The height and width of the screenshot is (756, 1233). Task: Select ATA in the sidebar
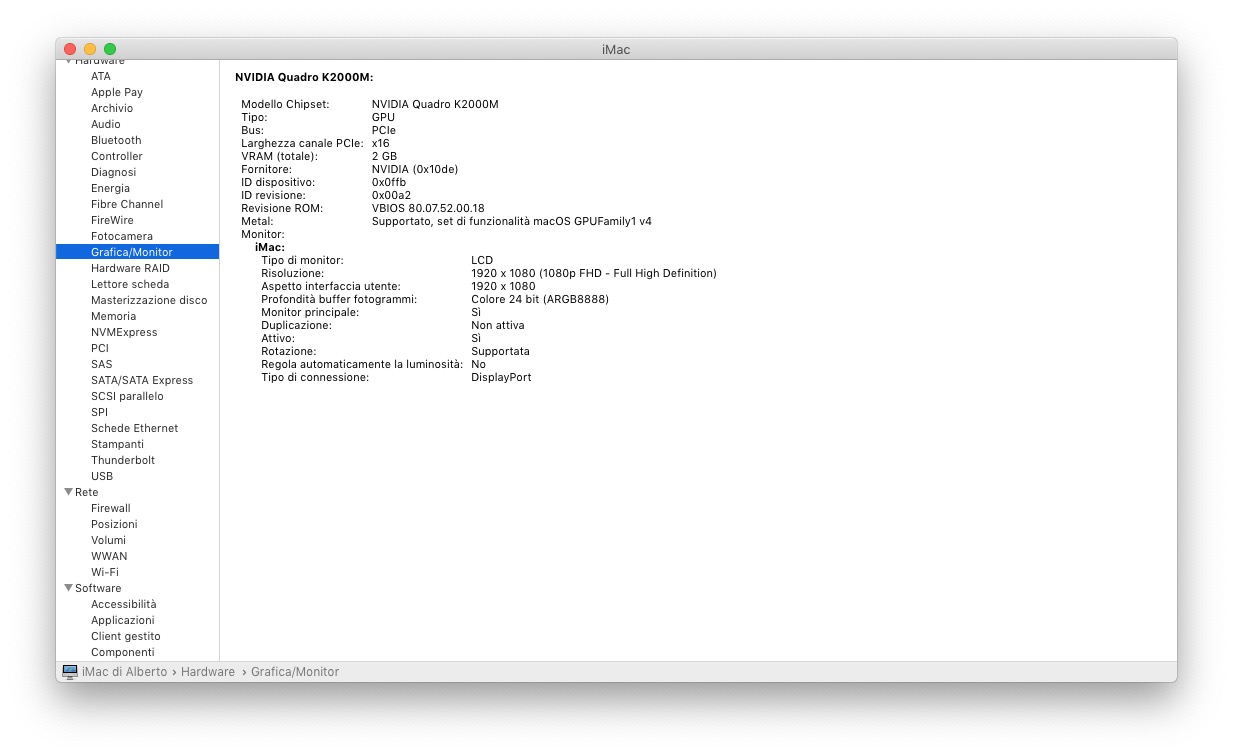point(101,76)
